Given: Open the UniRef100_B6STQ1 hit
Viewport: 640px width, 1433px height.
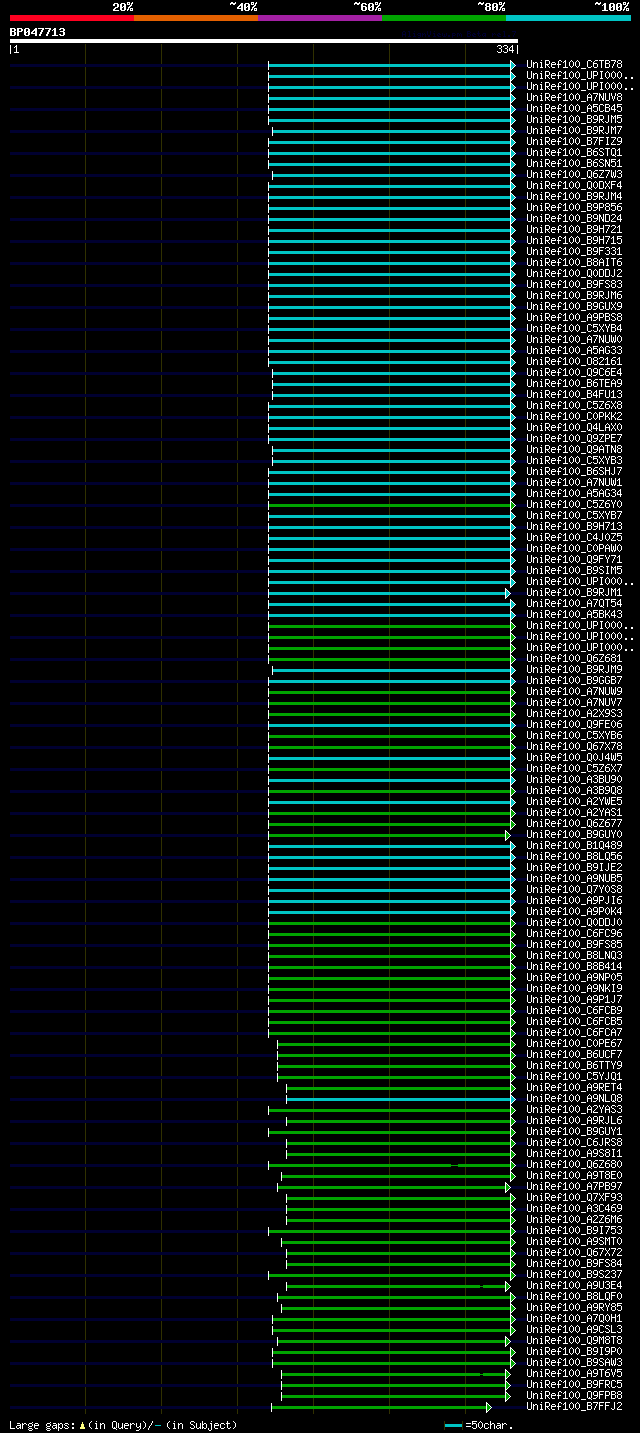Looking at the screenshot, I should coord(575,153).
